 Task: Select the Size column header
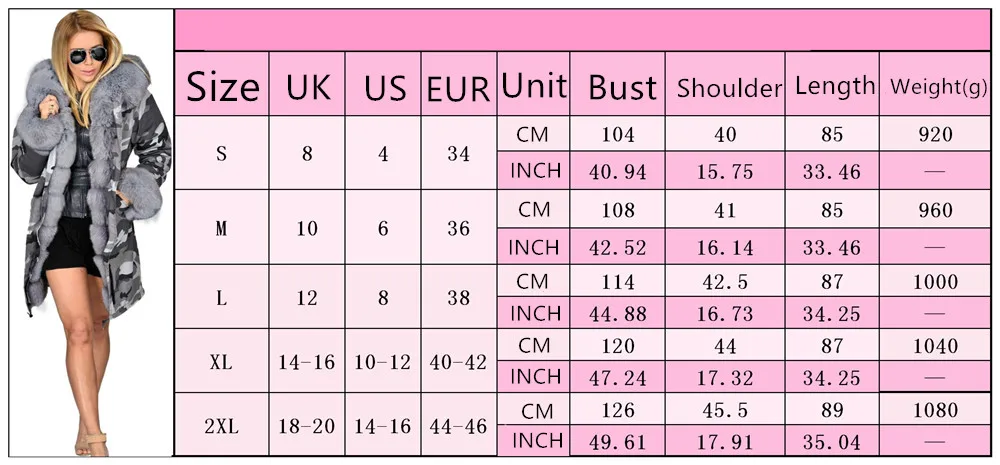tap(223, 87)
